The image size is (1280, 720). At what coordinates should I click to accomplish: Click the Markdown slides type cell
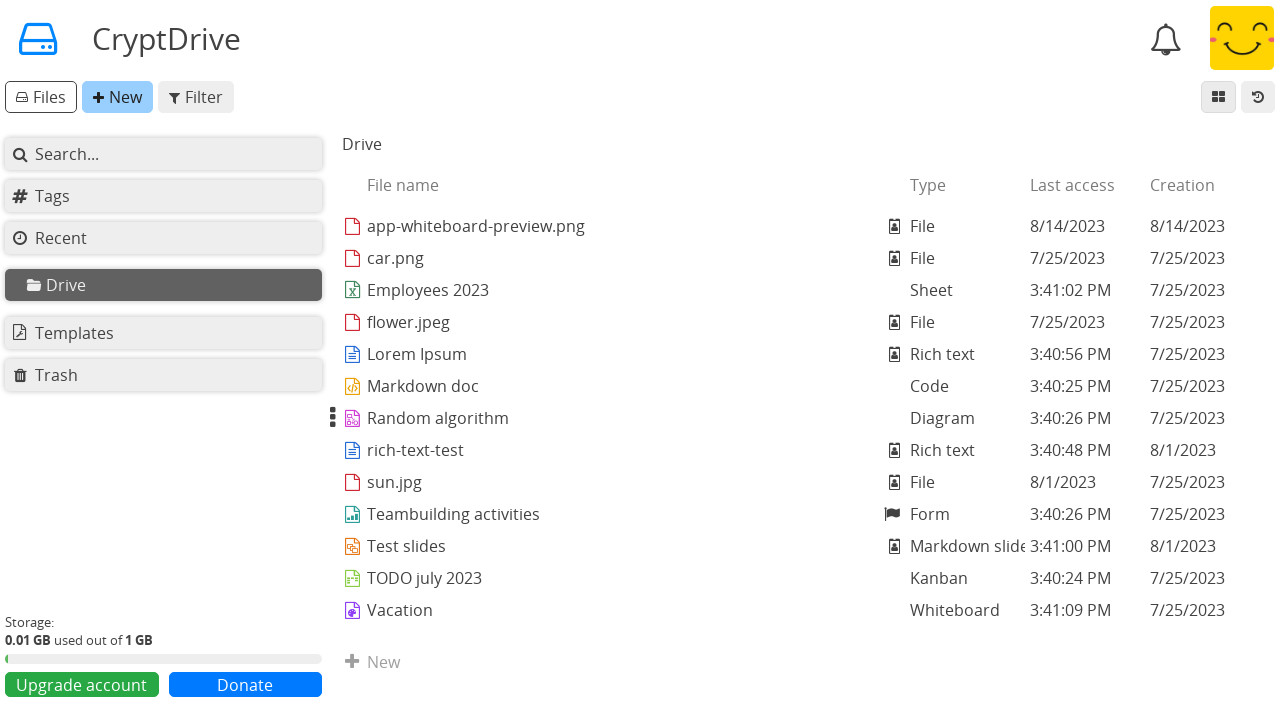[x=967, y=546]
